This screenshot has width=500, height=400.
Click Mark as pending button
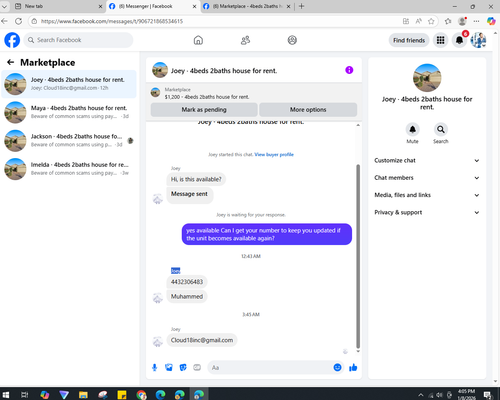204,109
